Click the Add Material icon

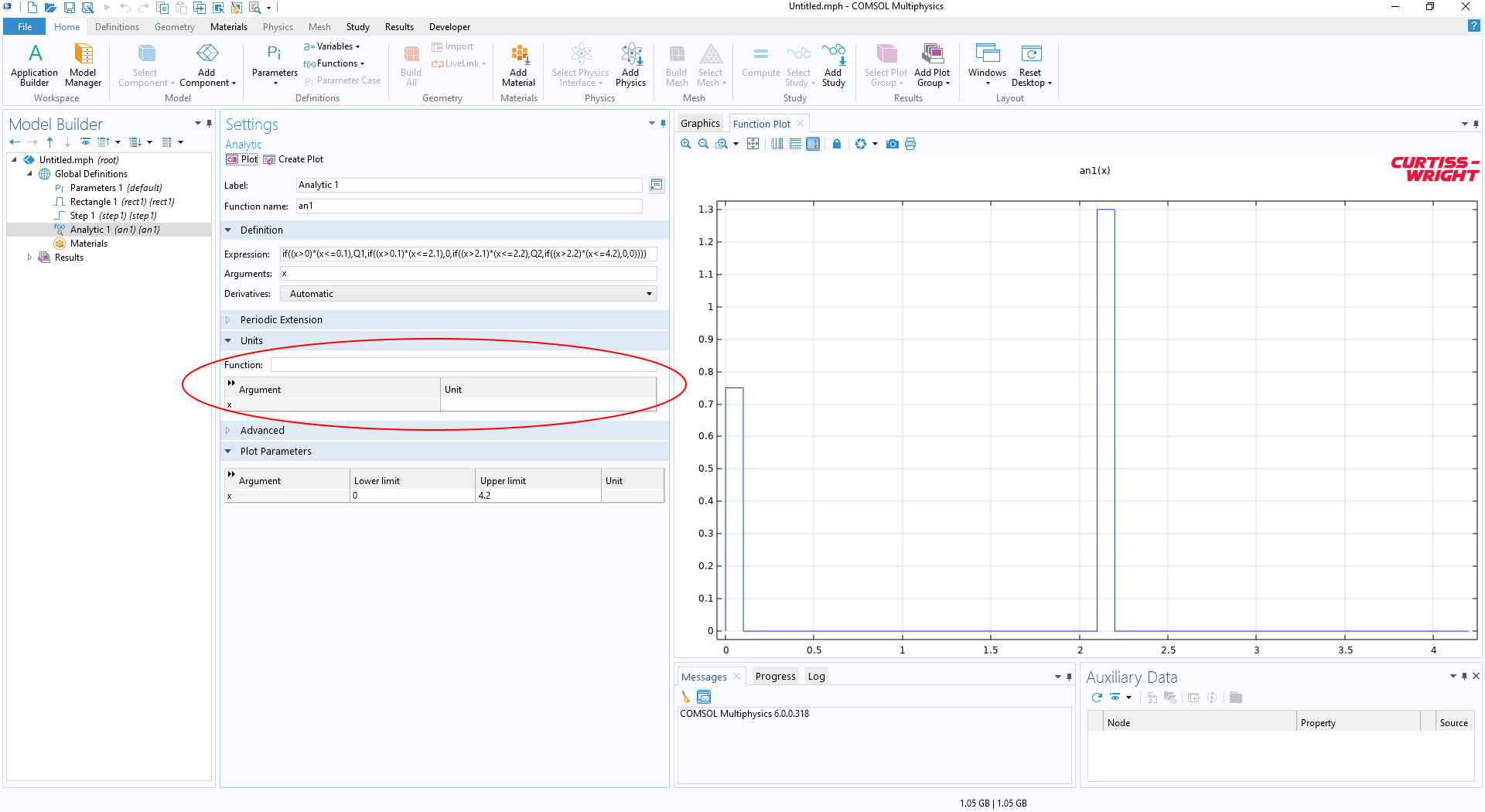(518, 65)
